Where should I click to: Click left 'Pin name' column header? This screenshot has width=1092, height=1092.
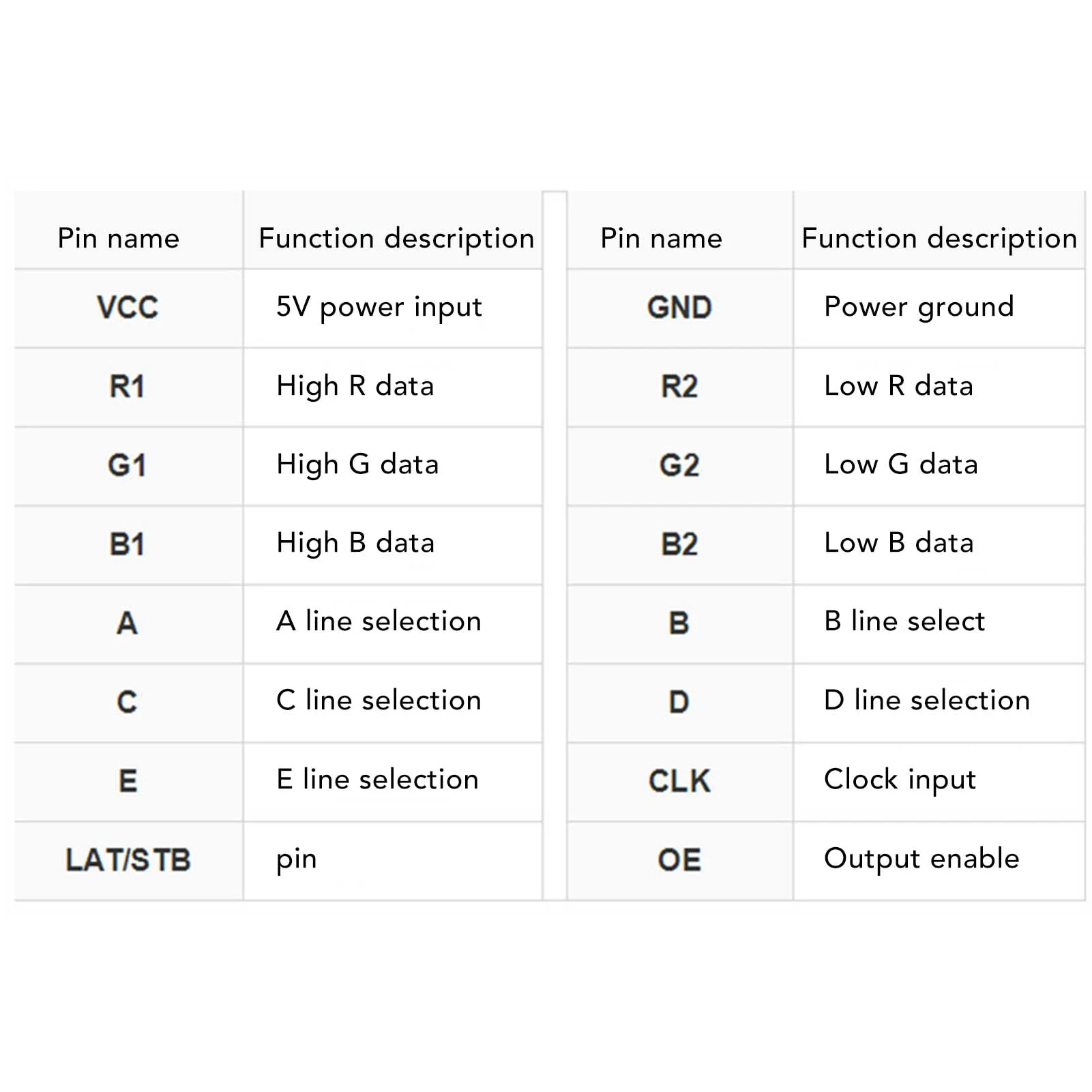(x=119, y=239)
